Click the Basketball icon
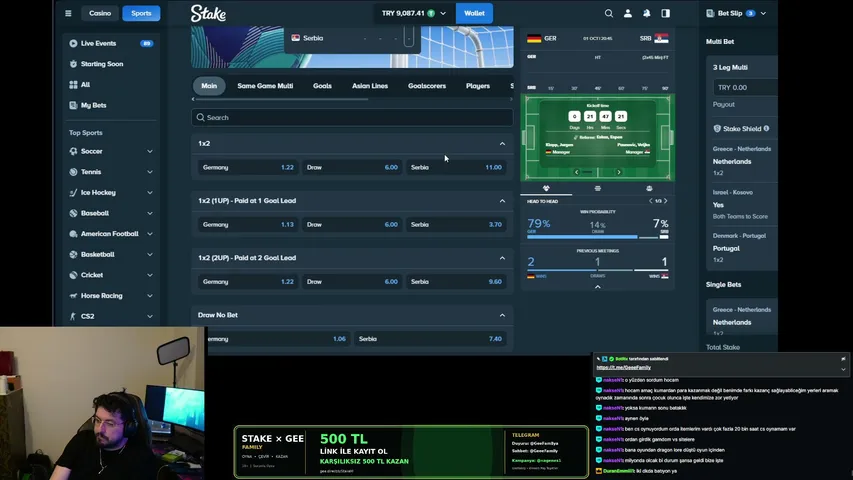 73,255
